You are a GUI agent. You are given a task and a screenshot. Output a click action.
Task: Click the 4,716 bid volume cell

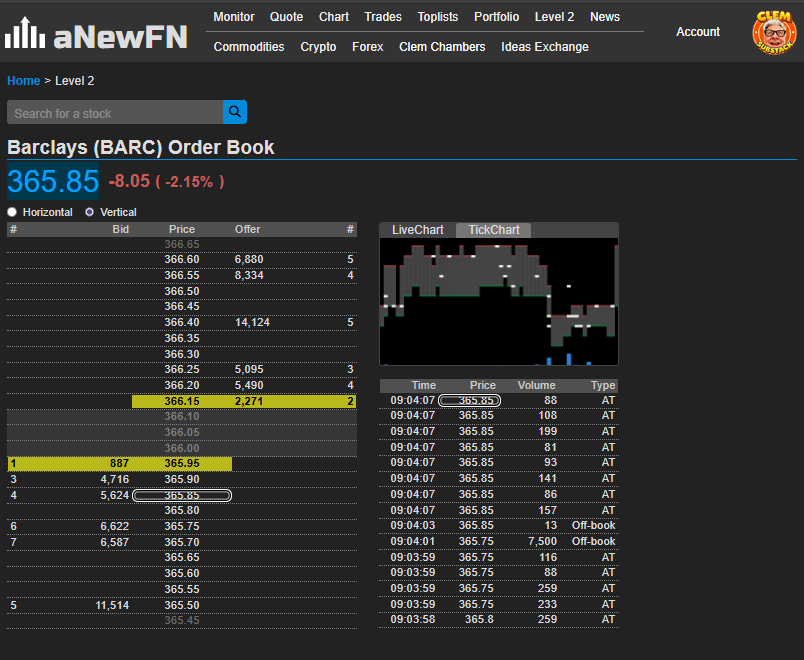tap(115, 479)
